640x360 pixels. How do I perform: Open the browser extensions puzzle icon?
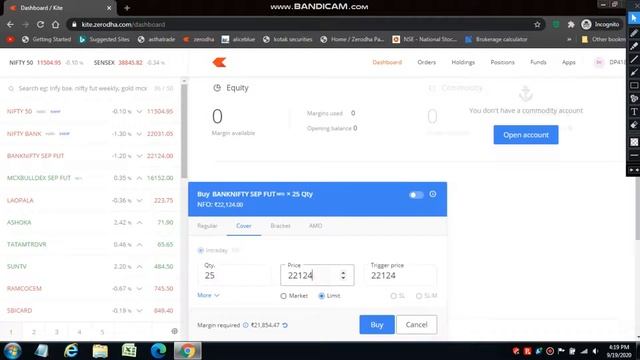pos(571,24)
